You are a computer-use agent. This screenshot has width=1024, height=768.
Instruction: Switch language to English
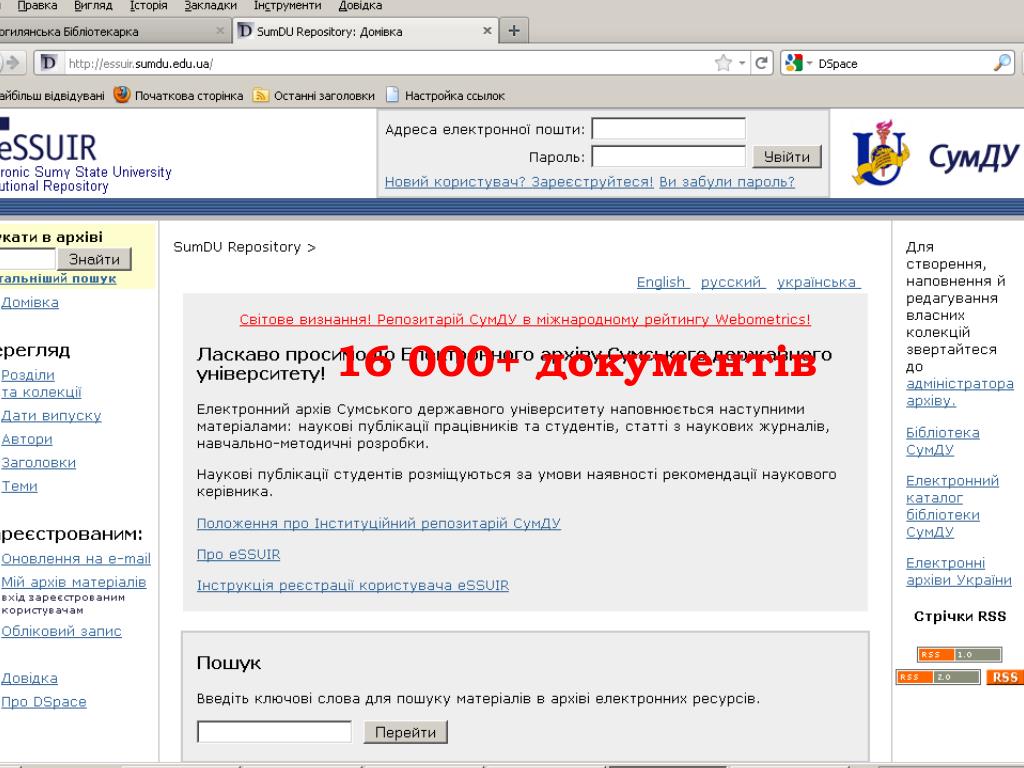[x=661, y=282]
